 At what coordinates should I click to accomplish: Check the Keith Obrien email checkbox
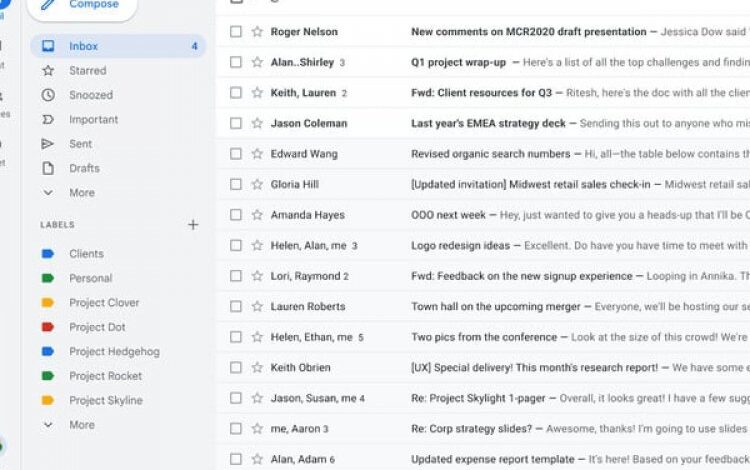(236, 368)
